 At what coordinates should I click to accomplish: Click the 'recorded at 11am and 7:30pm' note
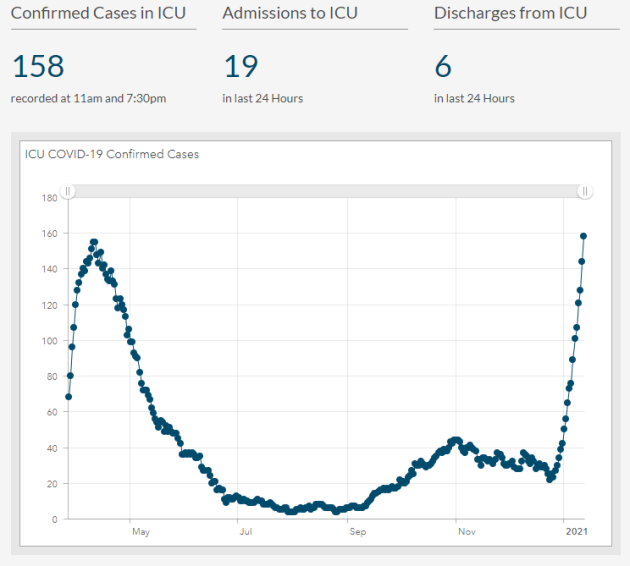click(88, 98)
